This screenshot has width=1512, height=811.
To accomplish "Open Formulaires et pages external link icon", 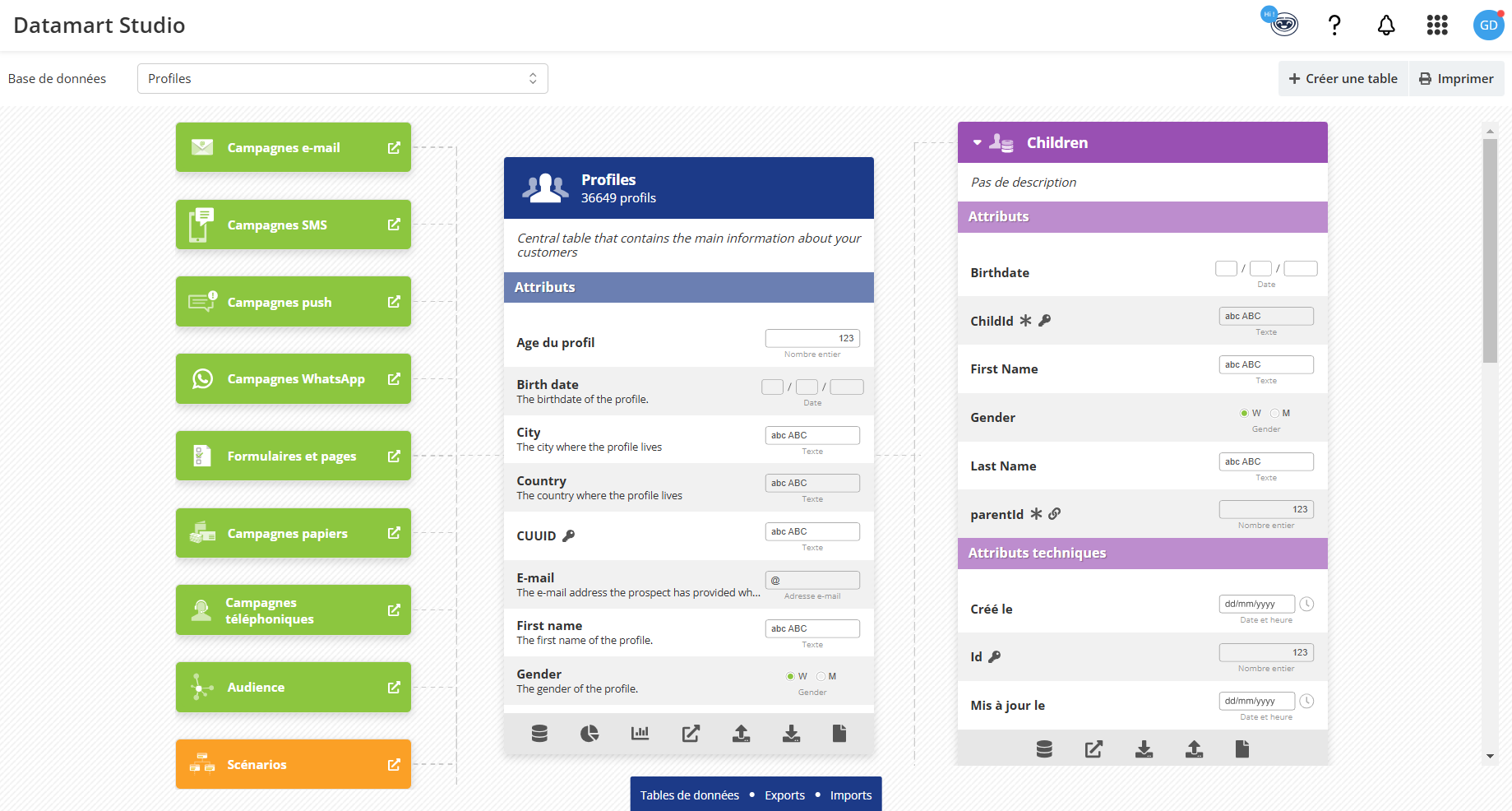I will coord(394,456).
